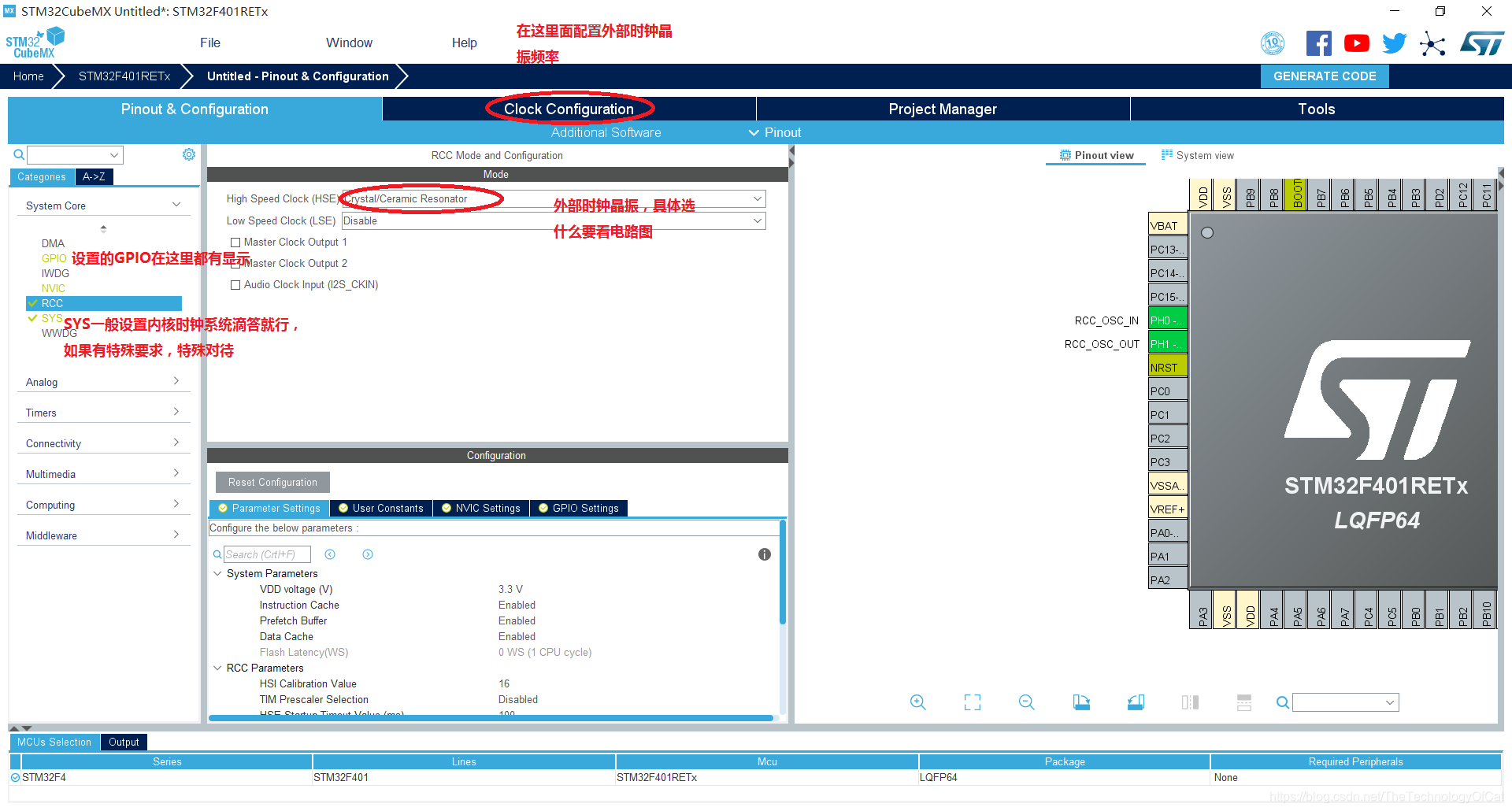Open the Output tab at bottom

[124, 742]
